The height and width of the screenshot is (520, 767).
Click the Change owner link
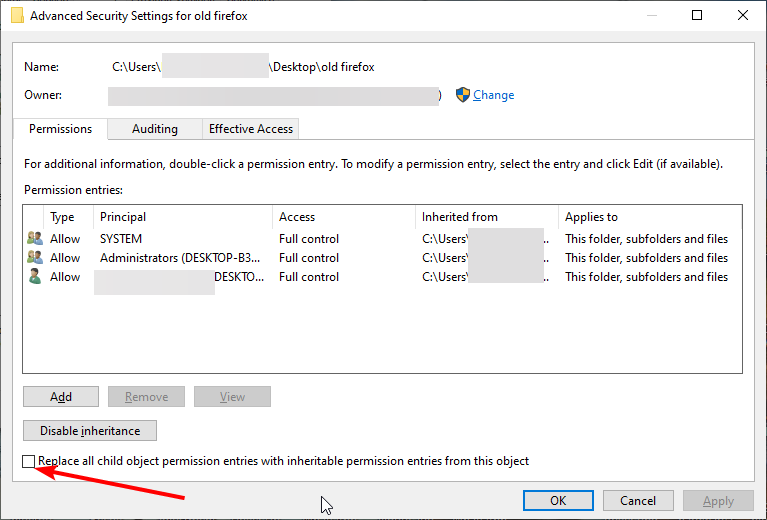tap(493, 95)
